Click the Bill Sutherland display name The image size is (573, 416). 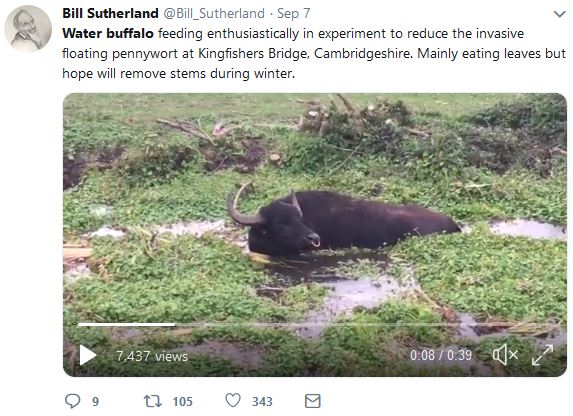110,14
